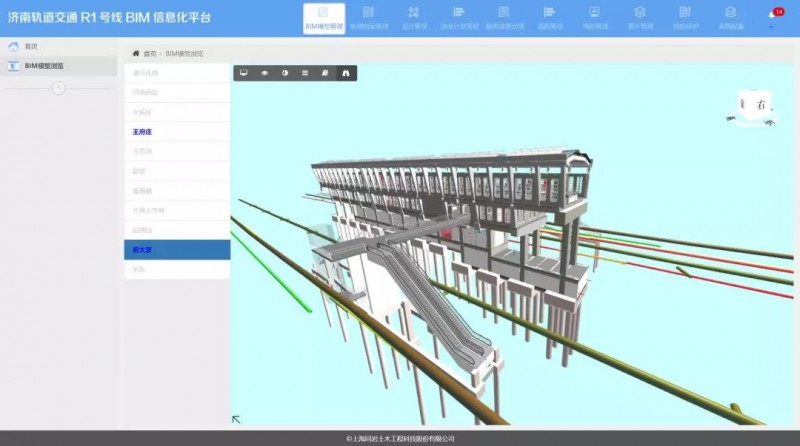Open the notification bell with red badge
The height and width of the screenshot is (446, 800).
click(x=773, y=14)
